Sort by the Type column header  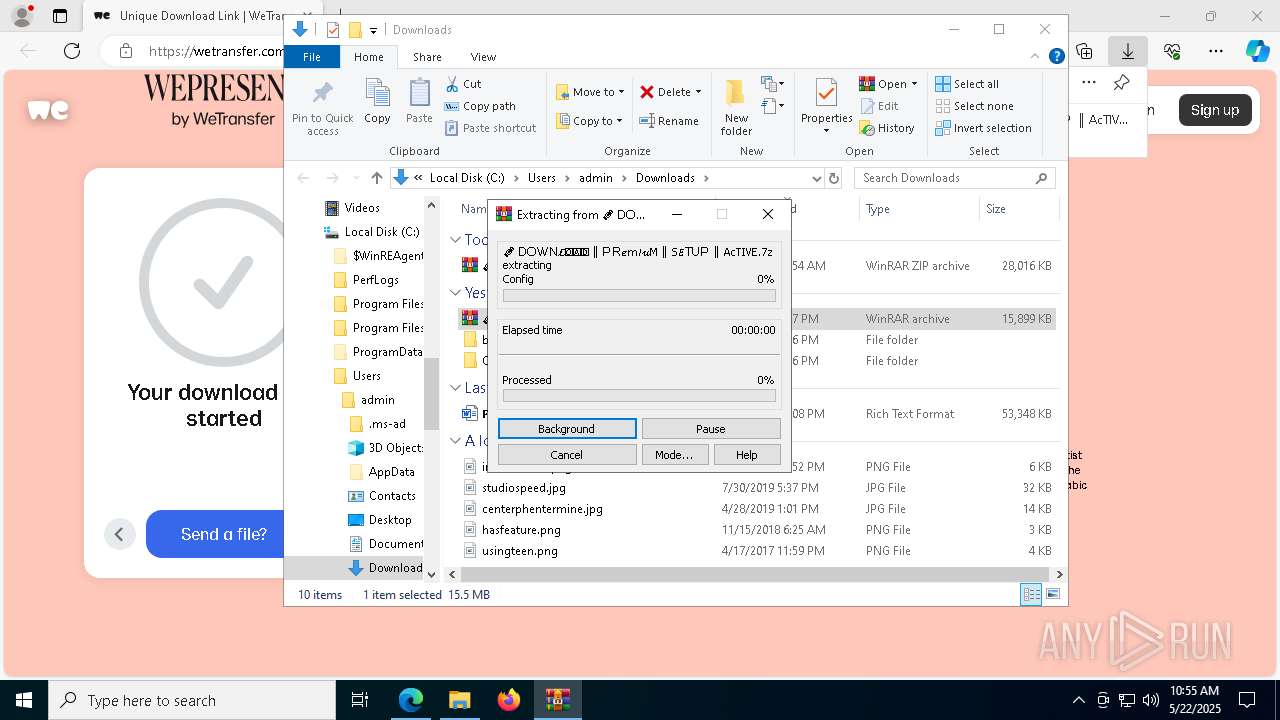[919, 209]
